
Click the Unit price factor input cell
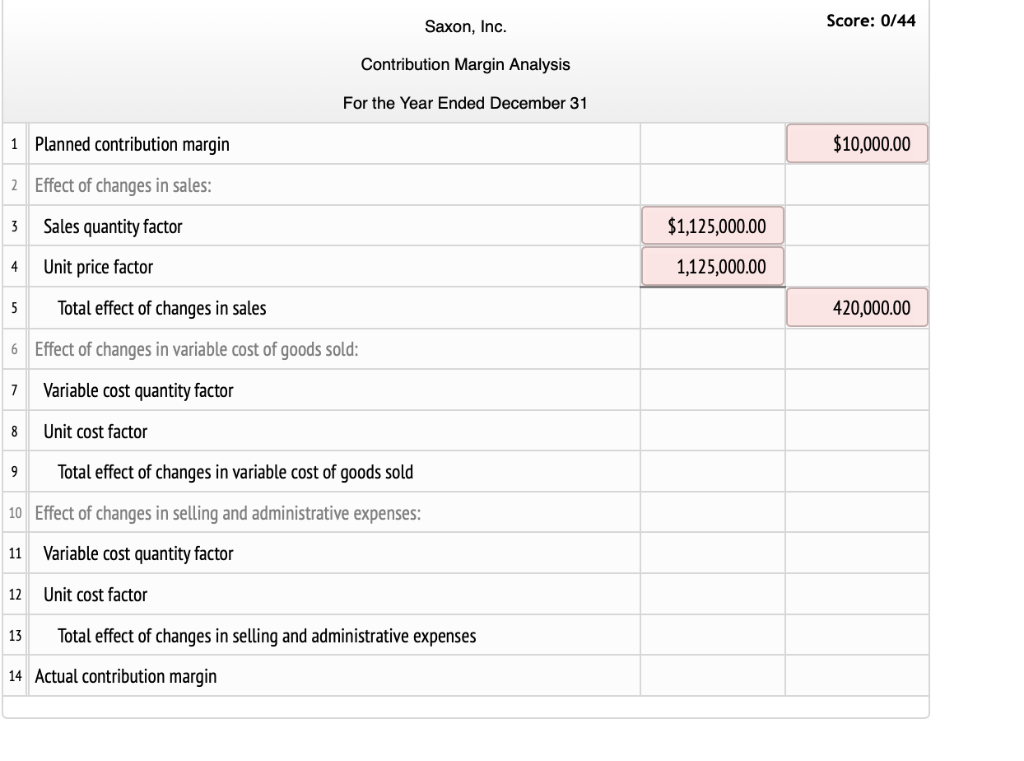711,266
